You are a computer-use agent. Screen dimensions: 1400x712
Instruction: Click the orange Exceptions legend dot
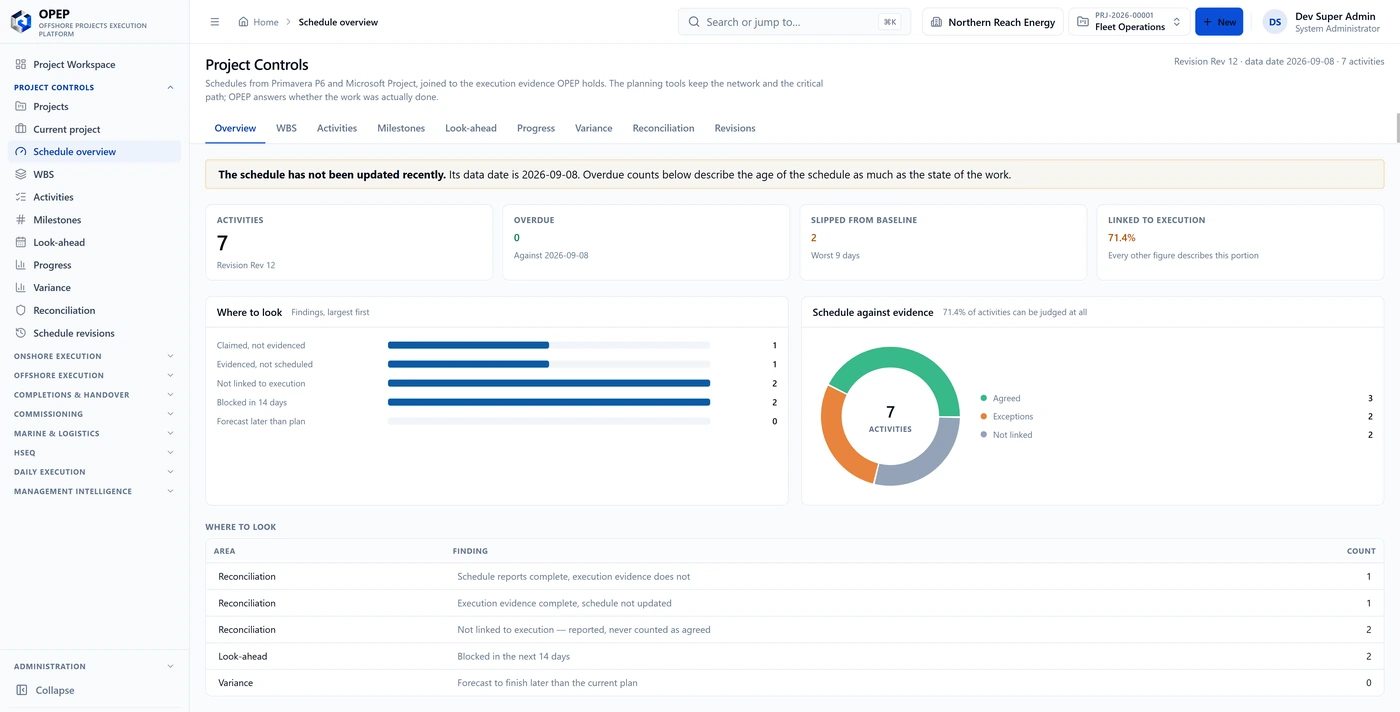point(984,416)
